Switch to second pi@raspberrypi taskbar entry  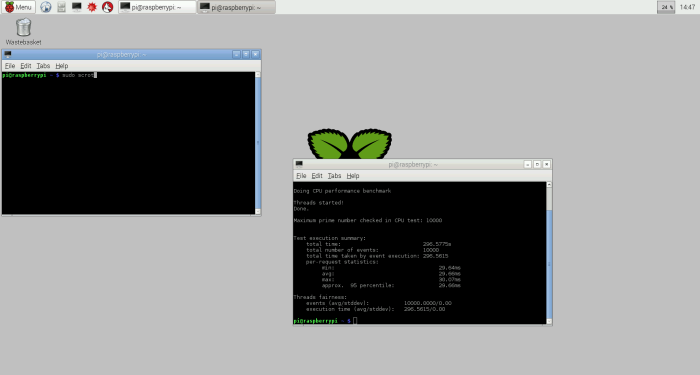236,7
